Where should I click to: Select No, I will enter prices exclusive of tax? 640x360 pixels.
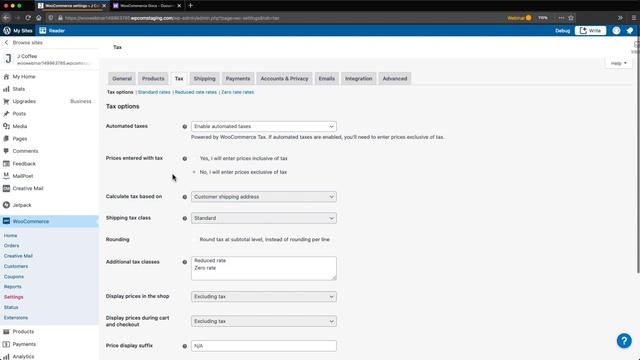[194, 172]
